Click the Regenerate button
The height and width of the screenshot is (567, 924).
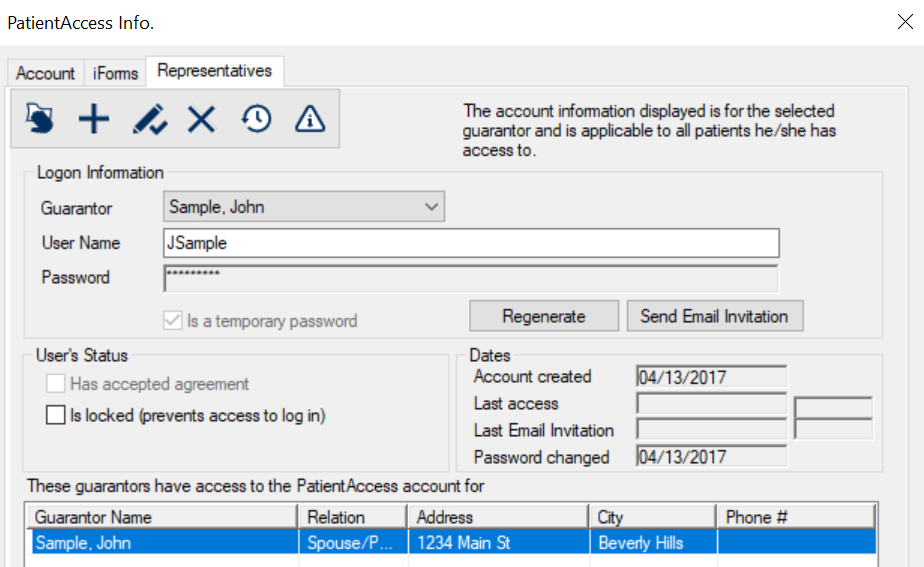point(544,316)
